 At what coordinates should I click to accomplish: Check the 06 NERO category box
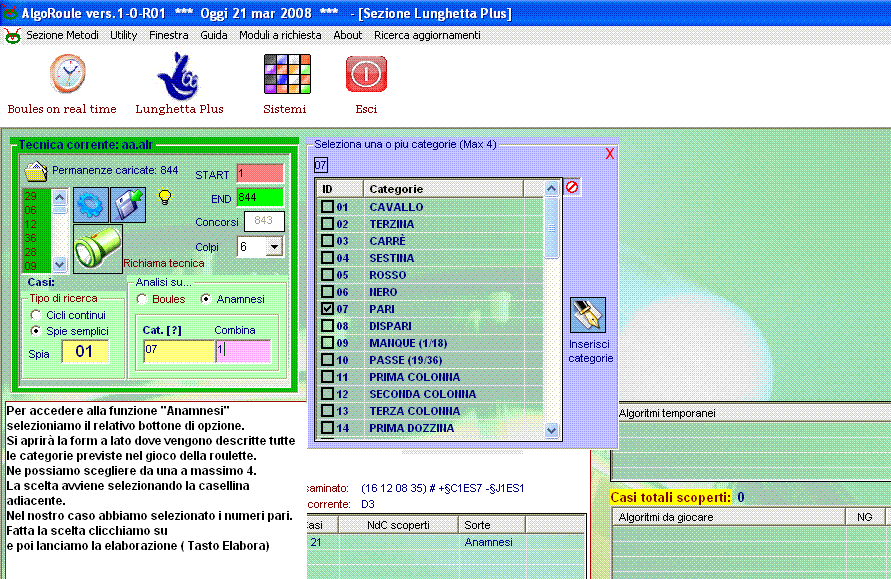pyautogui.click(x=327, y=291)
